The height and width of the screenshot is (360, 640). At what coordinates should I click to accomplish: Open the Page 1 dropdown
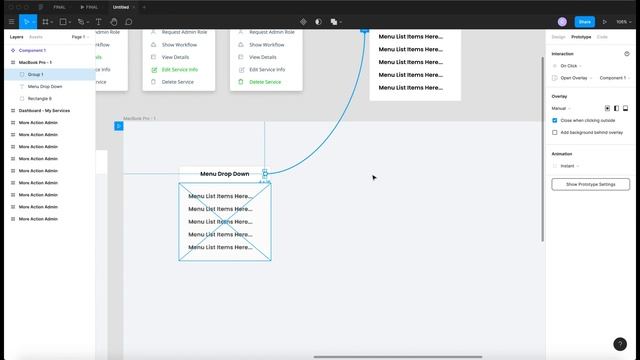point(80,37)
